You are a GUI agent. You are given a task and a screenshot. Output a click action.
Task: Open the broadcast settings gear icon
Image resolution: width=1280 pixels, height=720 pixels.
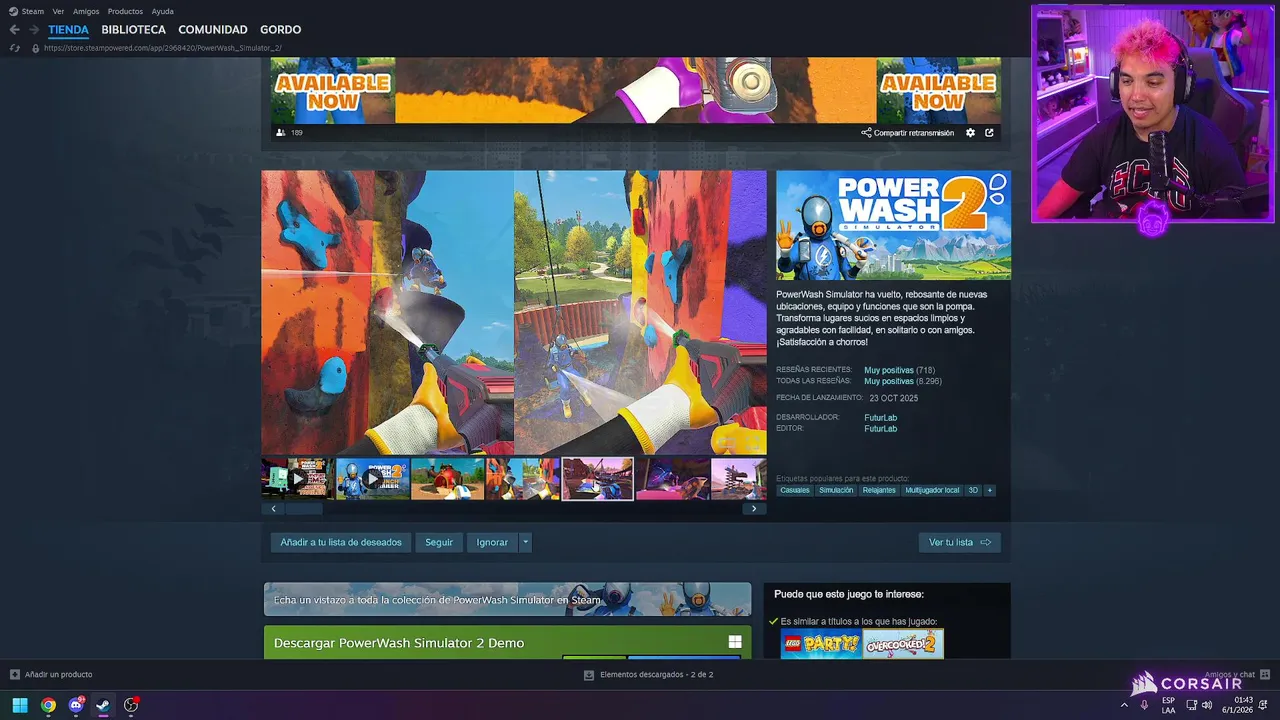pyautogui.click(x=970, y=132)
